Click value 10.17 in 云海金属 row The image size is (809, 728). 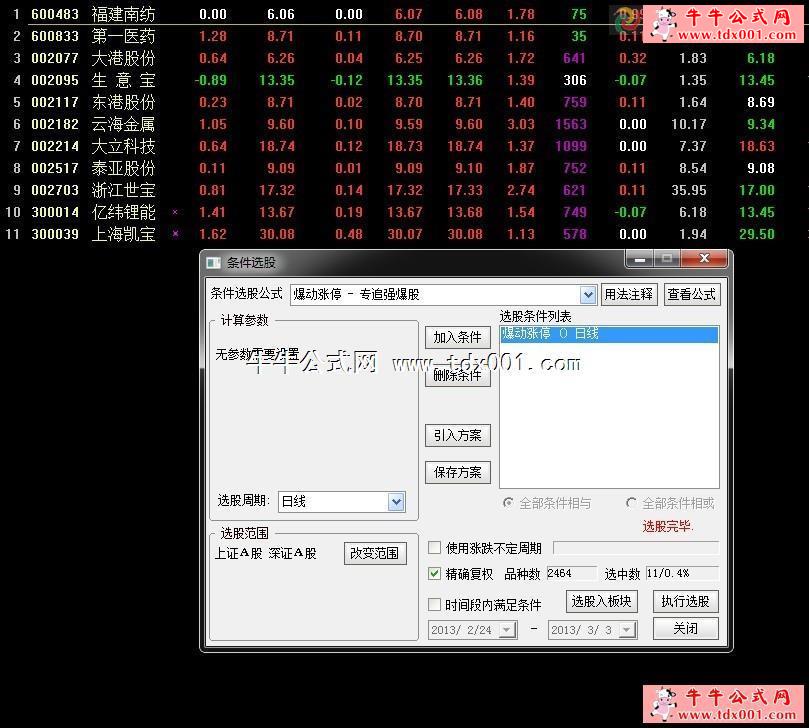pos(689,124)
